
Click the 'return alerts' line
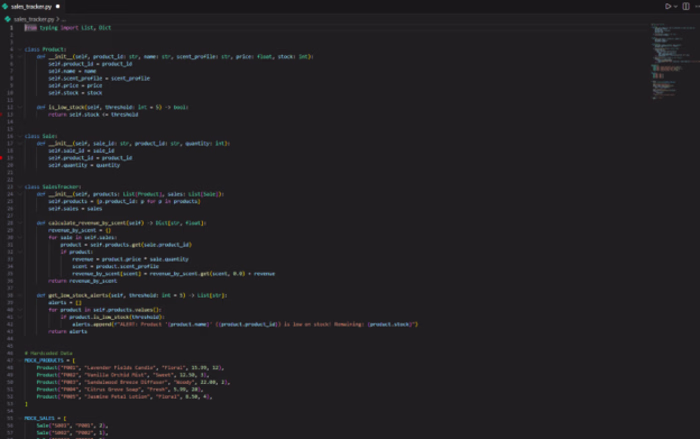tap(68, 331)
